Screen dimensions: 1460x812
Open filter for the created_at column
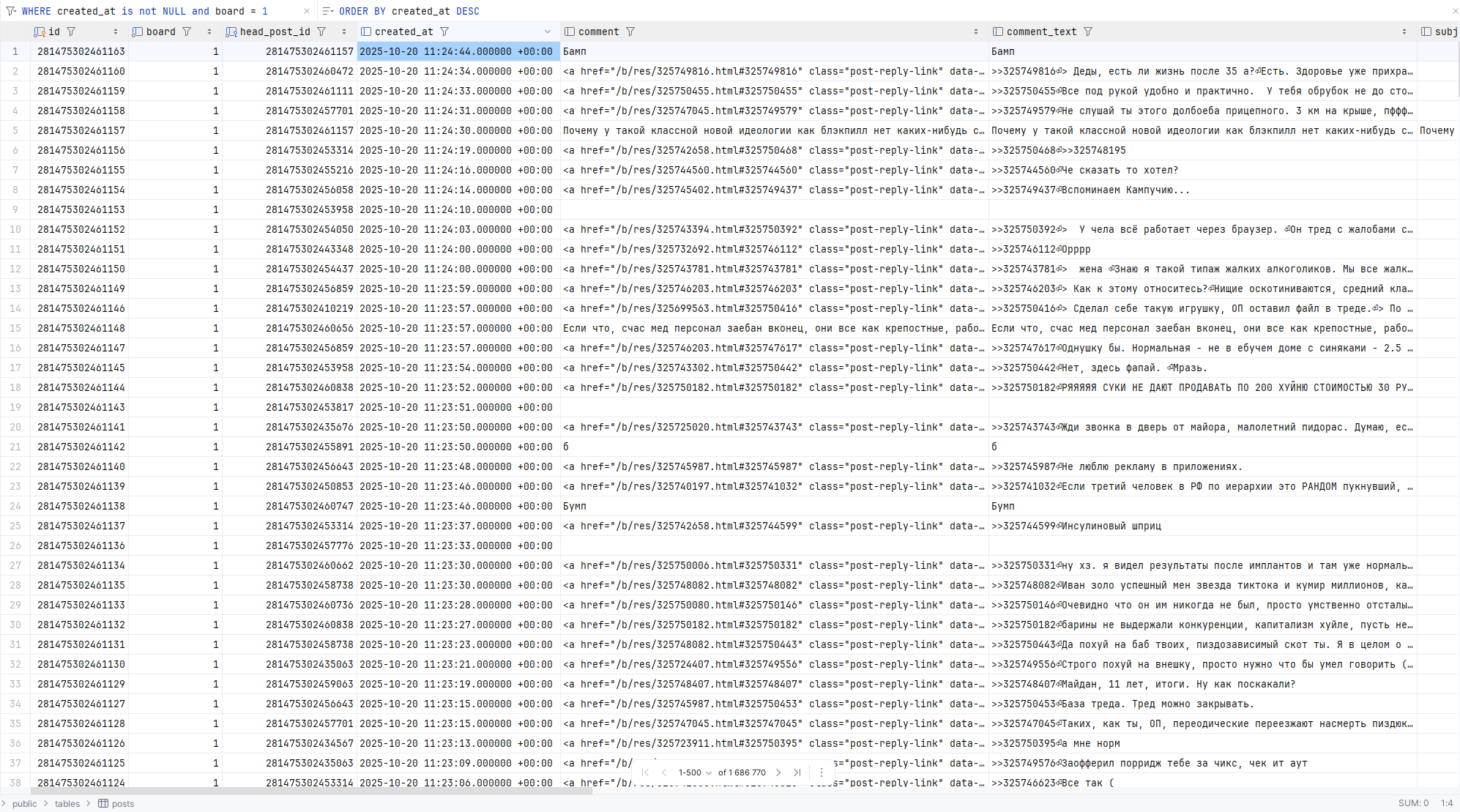(444, 31)
